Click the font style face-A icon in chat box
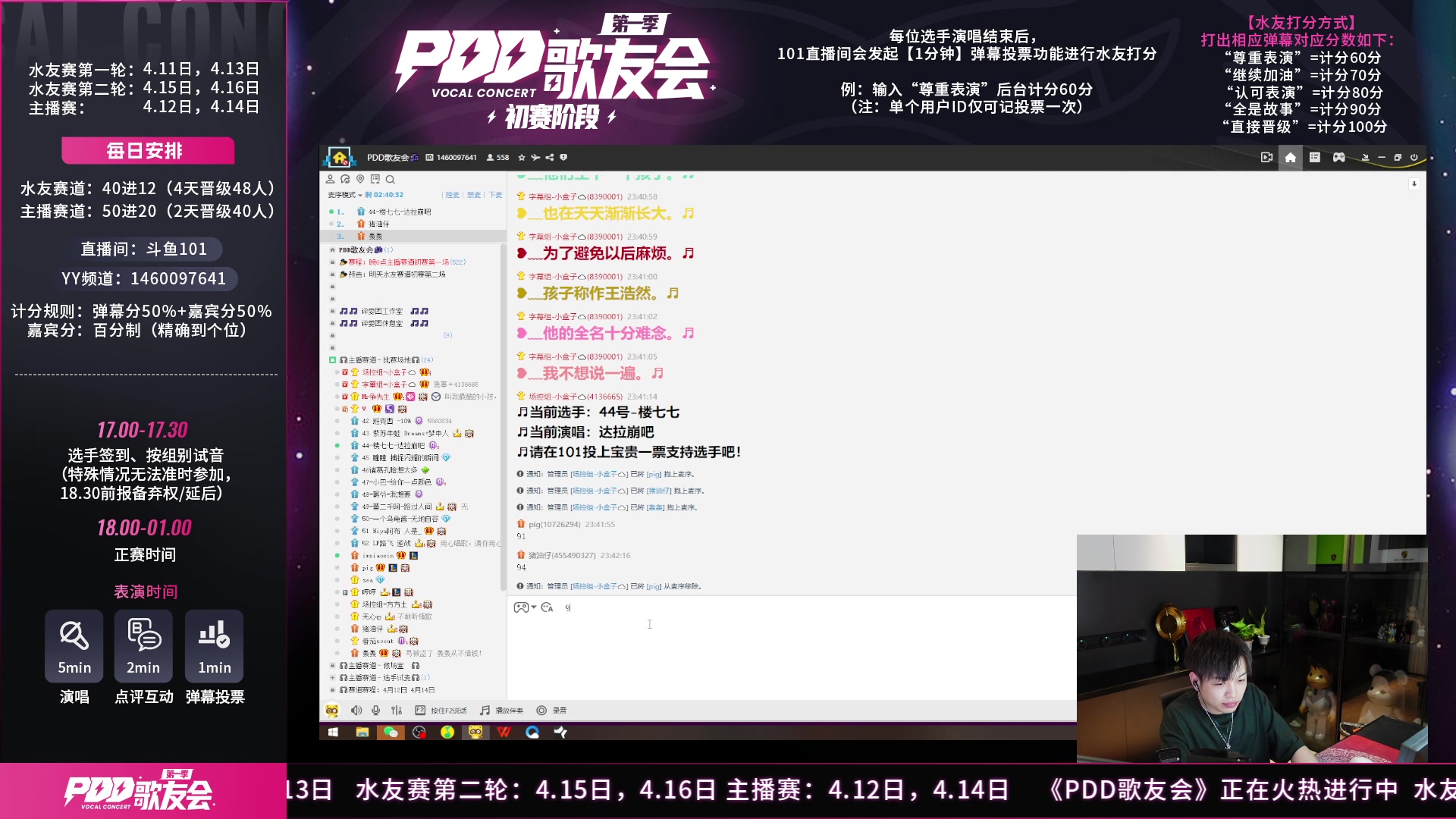Screen dimensions: 1456x819 (x=547, y=607)
